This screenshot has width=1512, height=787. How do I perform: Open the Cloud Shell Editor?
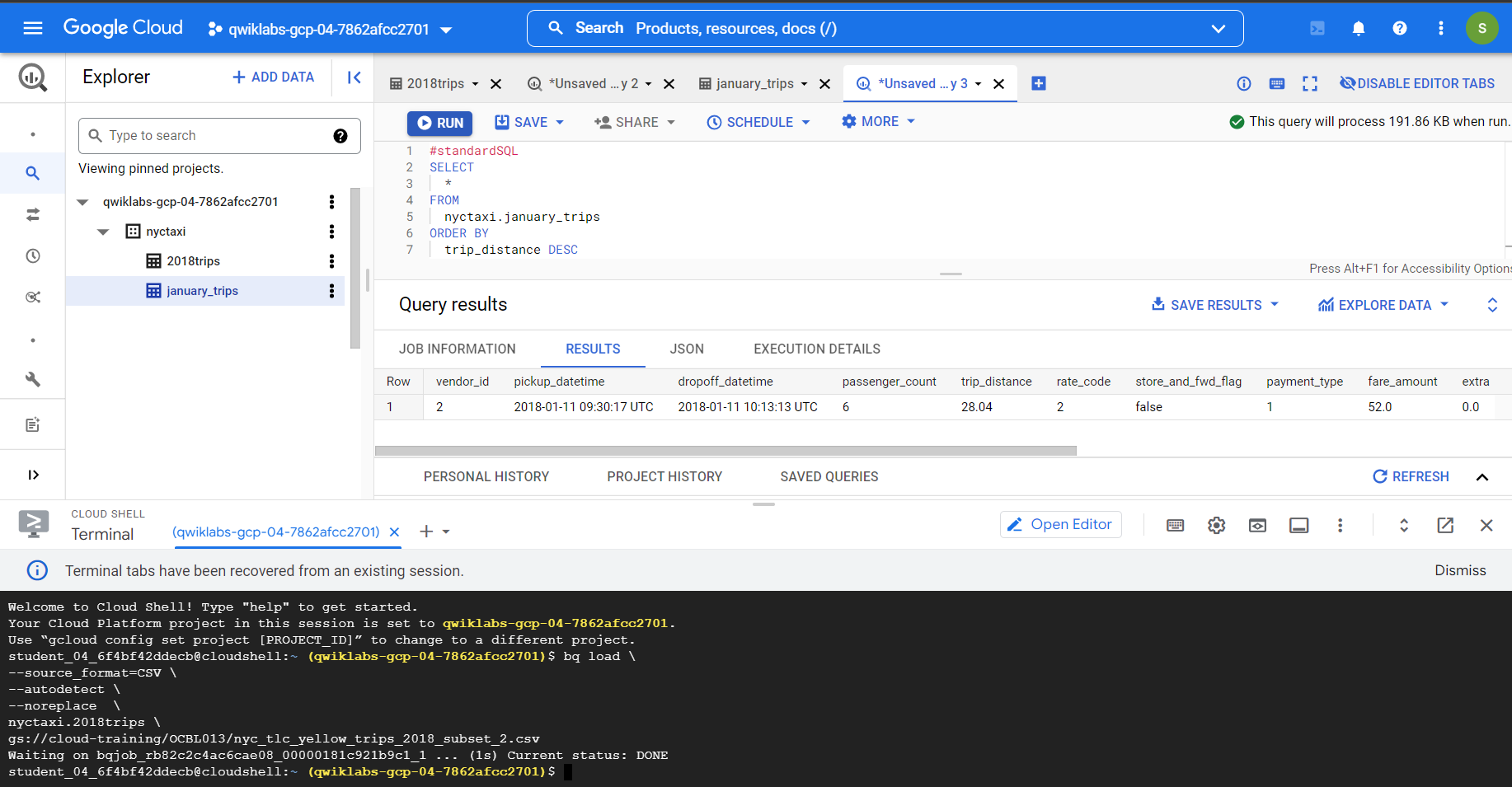point(1060,525)
